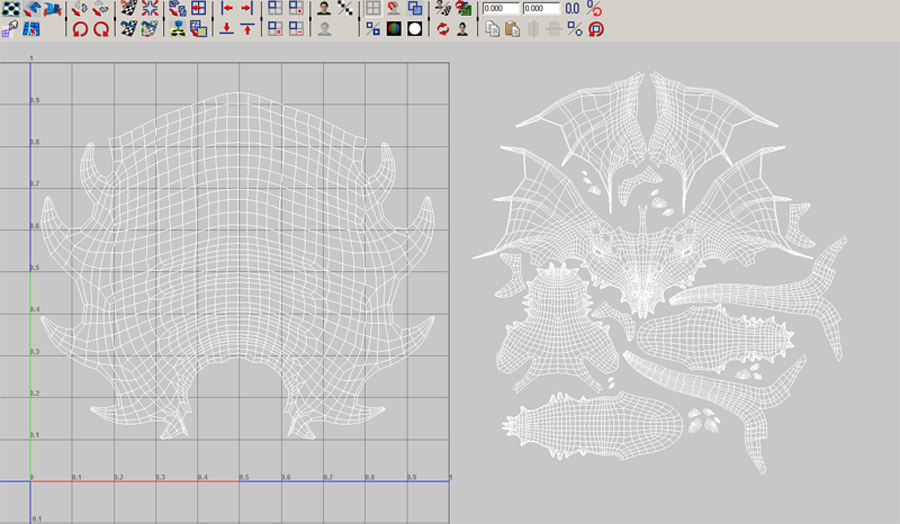
Task: Click the refresh UV values 0.0 button
Action: click(x=573, y=9)
